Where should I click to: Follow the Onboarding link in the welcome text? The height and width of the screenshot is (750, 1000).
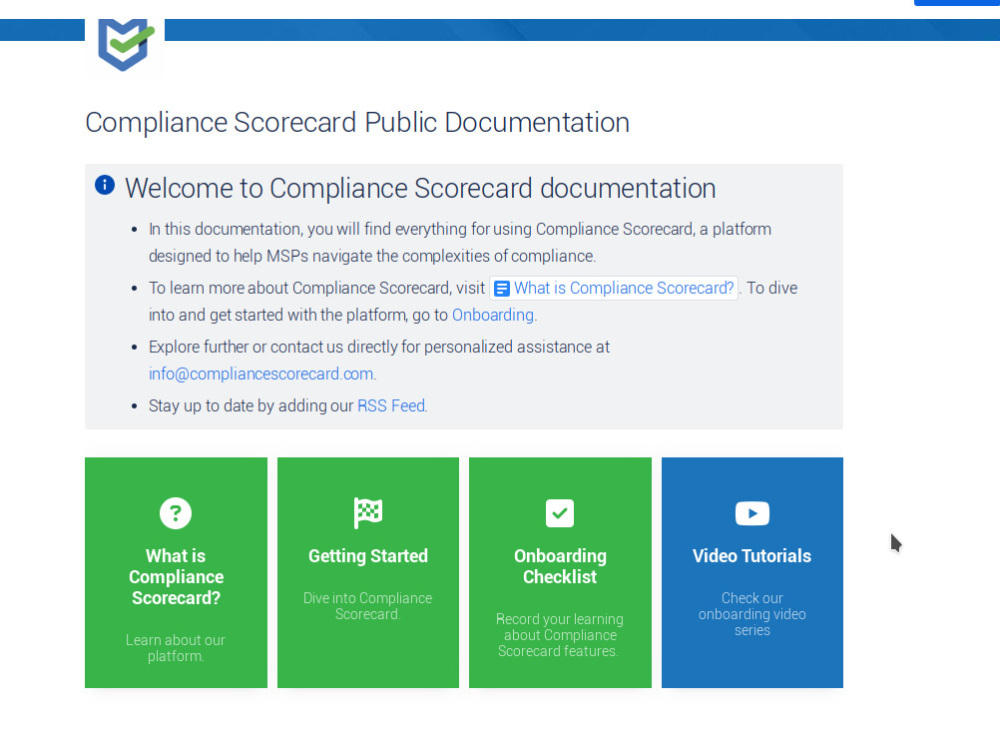coord(493,315)
